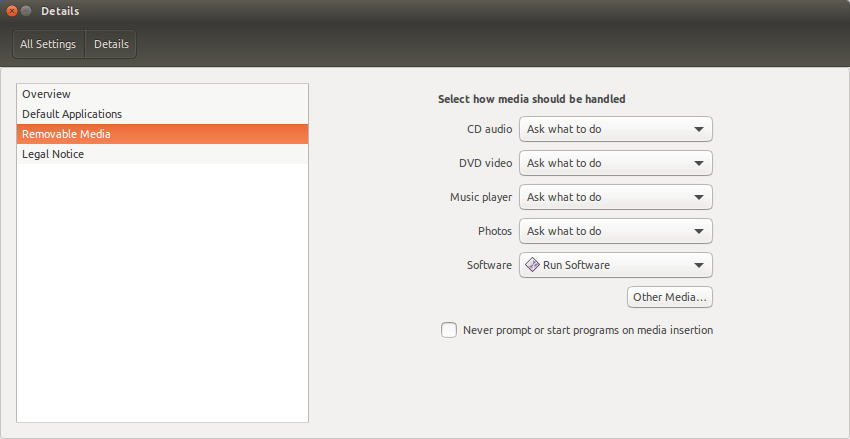Open the Photos action dropdown
Screen dimensions: 850x439
616,231
